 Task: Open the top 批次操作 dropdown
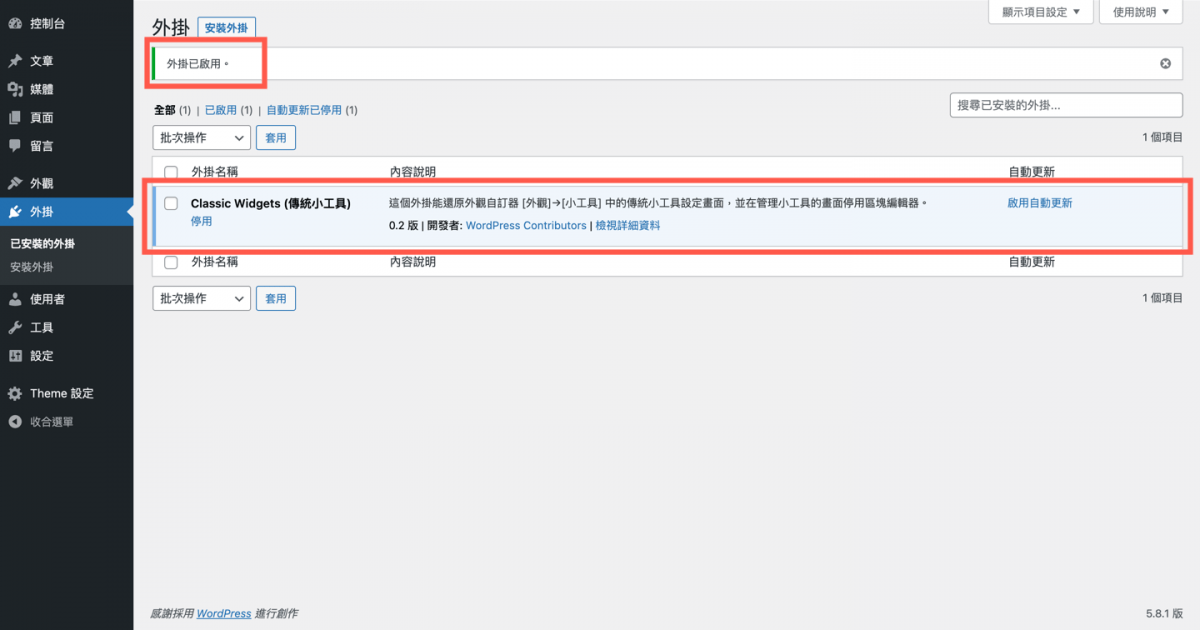click(201, 138)
